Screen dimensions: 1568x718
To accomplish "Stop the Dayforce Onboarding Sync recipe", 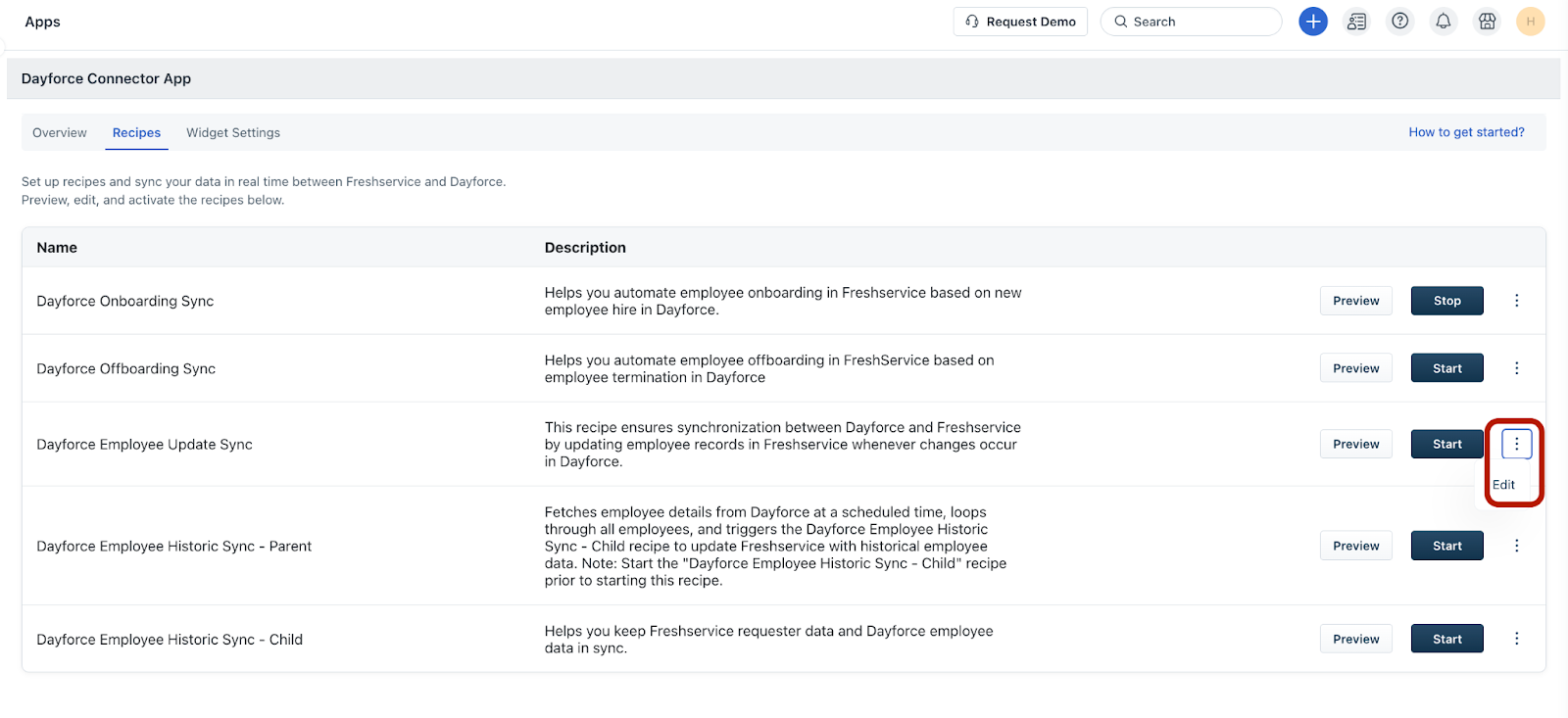I will tap(1446, 301).
